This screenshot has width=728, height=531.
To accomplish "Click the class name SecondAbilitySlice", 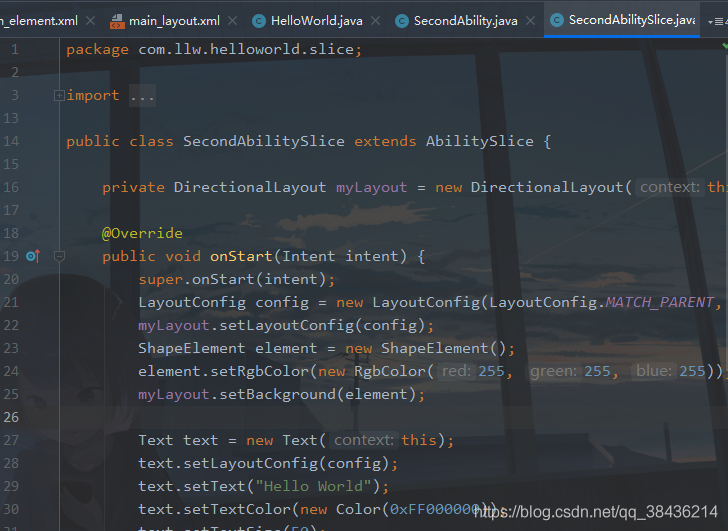I will (x=264, y=141).
